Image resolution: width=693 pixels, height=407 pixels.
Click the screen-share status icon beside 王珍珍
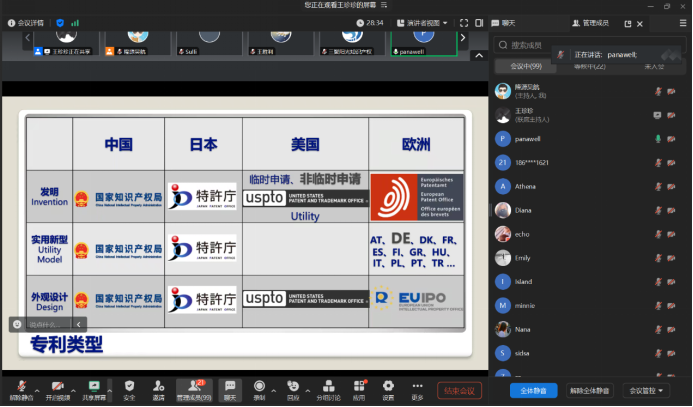click(x=657, y=115)
